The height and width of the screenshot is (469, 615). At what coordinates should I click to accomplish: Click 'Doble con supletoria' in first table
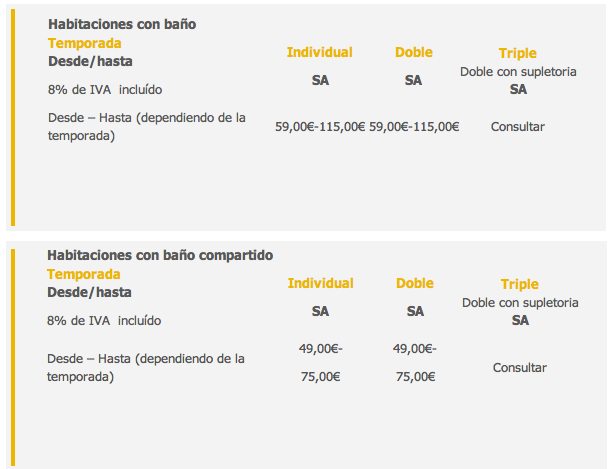pyautogui.click(x=518, y=72)
